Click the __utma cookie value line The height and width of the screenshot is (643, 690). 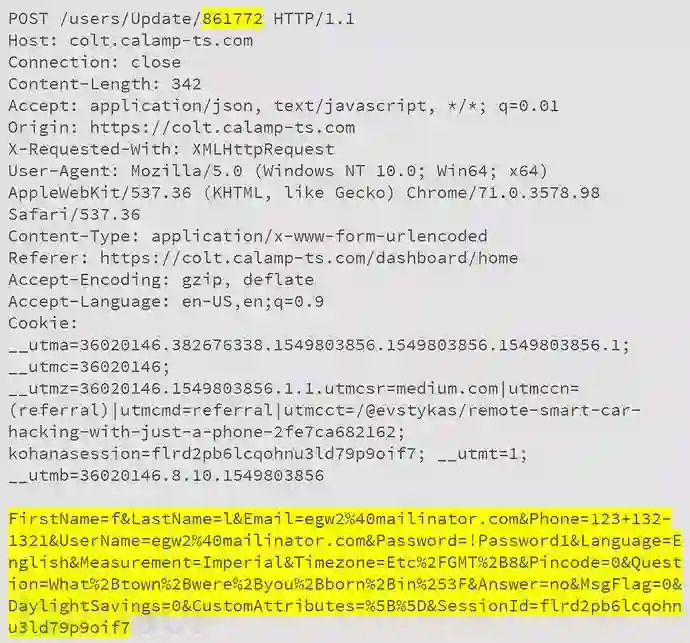coord(319,345)
